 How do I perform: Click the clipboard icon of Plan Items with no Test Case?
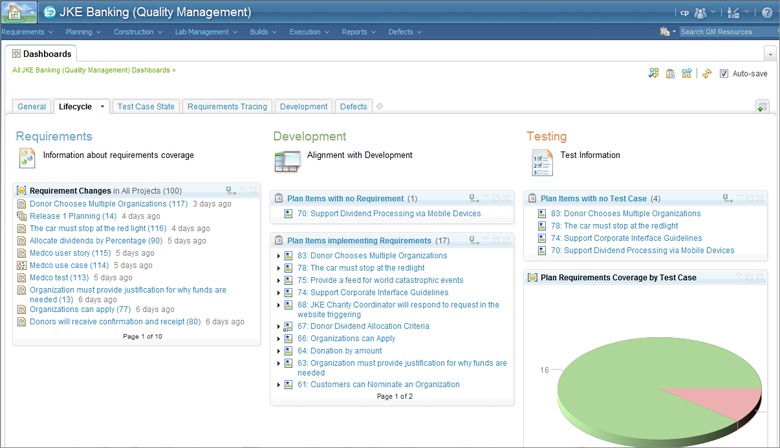[532, 198]
